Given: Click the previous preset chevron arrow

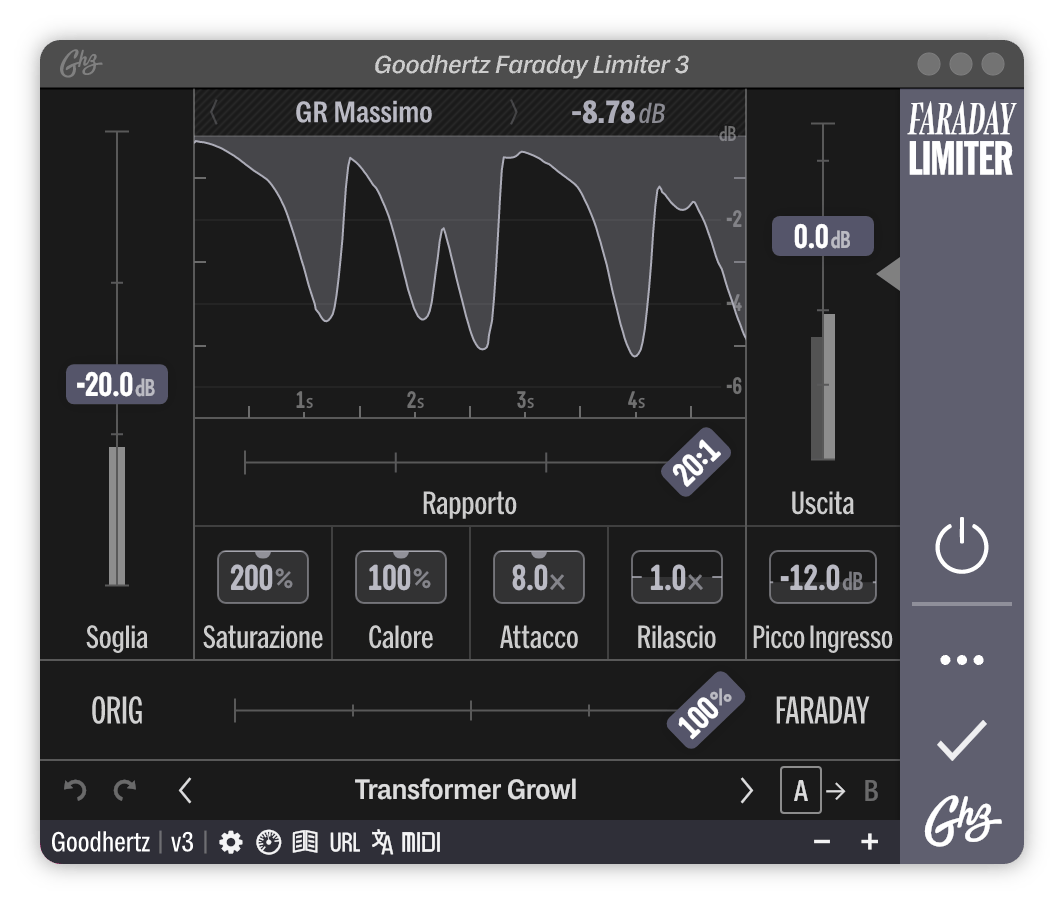Looking at the screenshot, I should coord(185,789).
